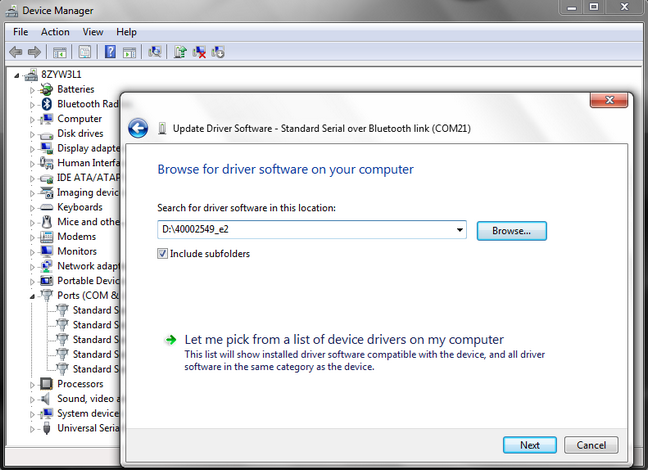The image size is (648, 470).
Task: Expand the Batteries node
Action: [x=32, y=90]
